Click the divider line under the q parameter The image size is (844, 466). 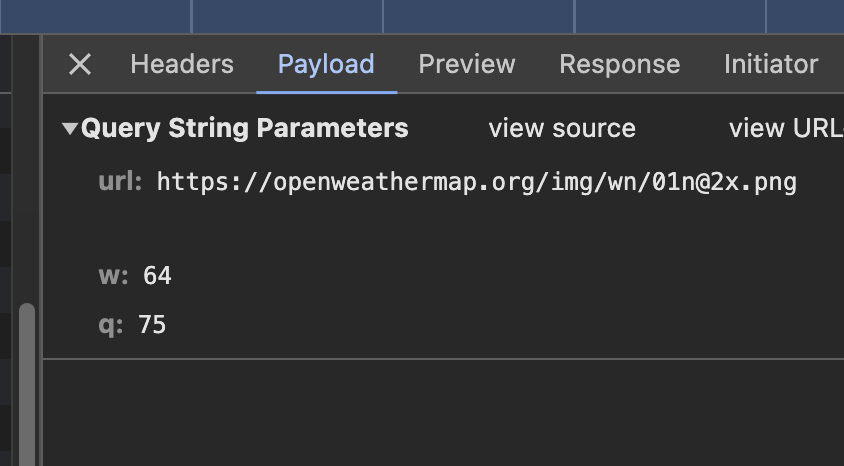(440, 358)
